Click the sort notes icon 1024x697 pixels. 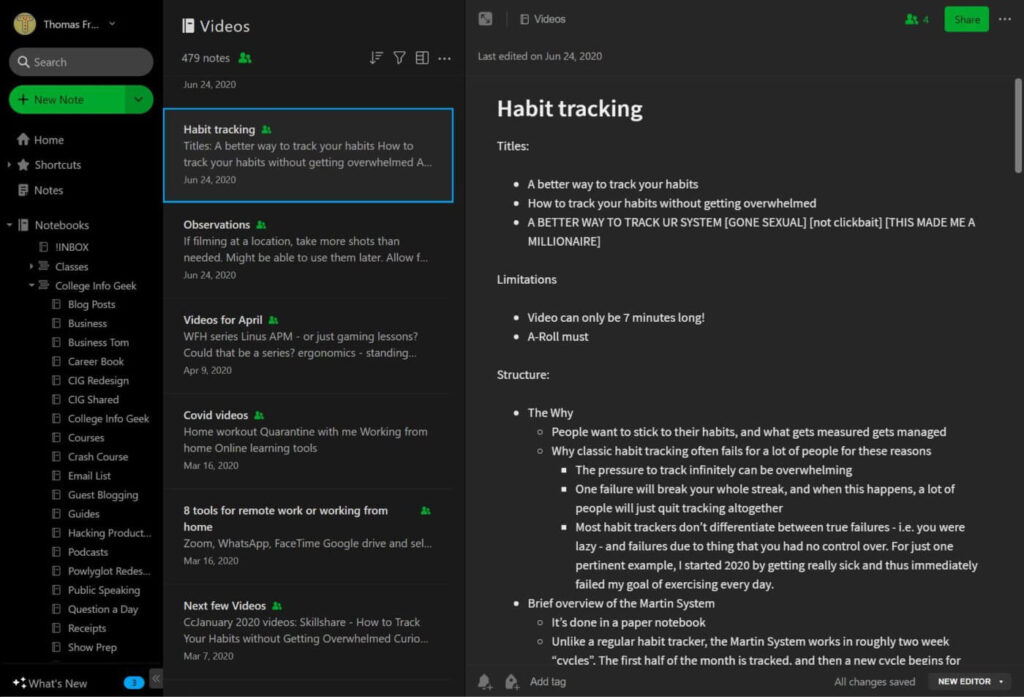tap(376, 58)
